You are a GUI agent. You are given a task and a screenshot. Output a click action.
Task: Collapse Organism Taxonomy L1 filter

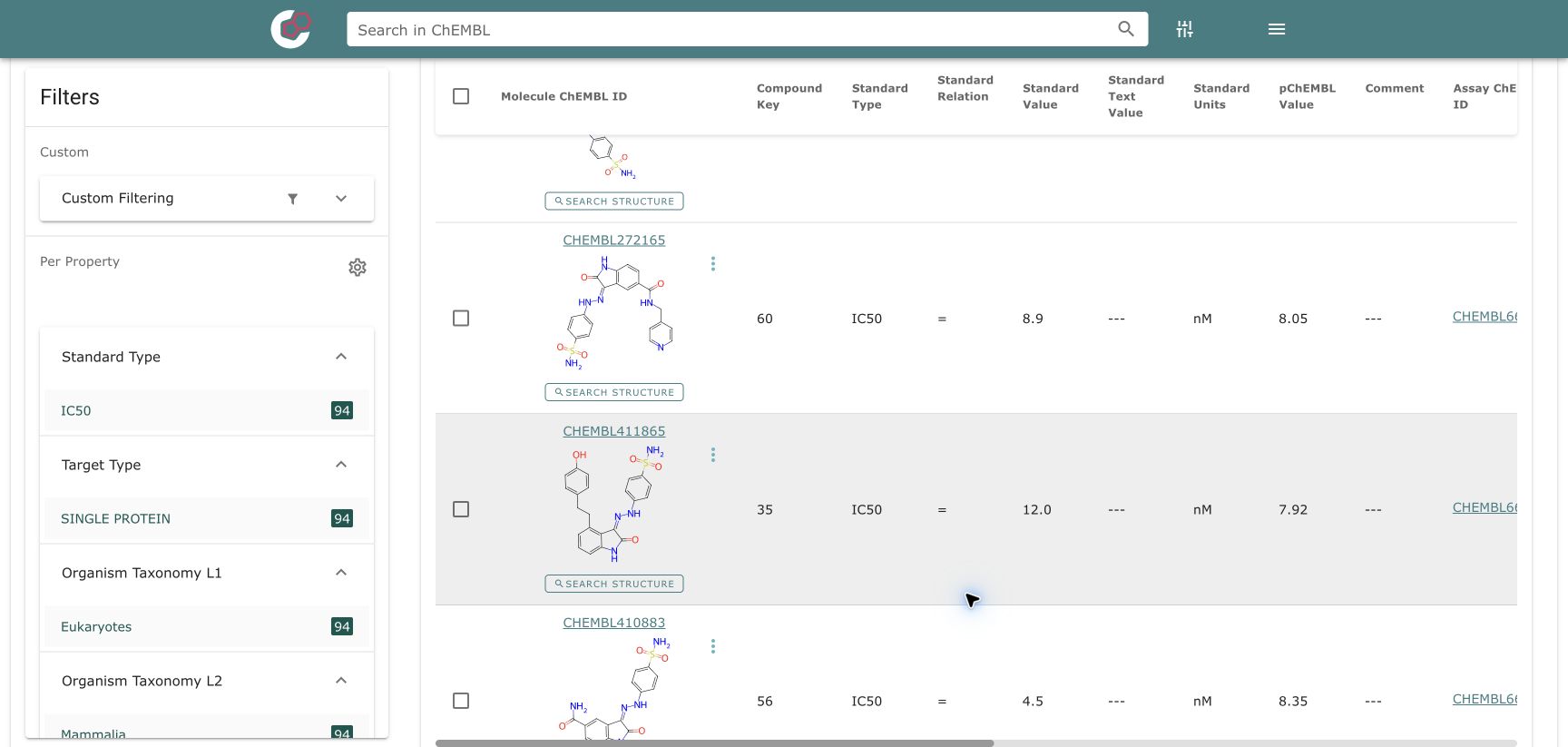coord(341,573)
